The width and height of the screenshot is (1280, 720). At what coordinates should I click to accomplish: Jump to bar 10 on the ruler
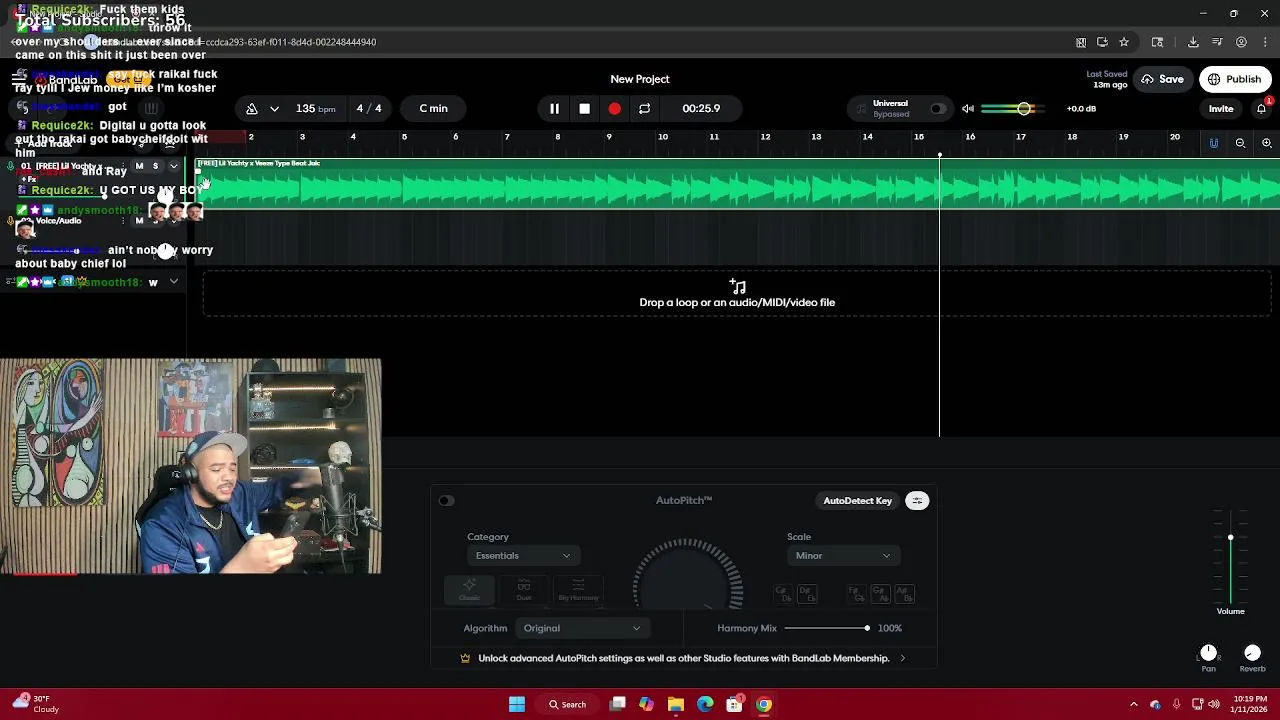[662, 137]
